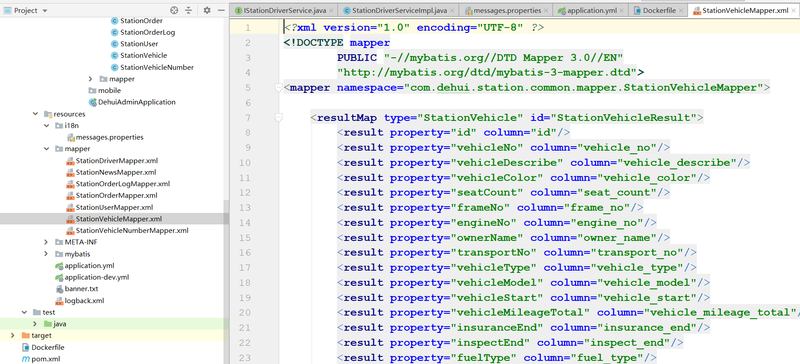
Task: Fold the mapper tag at line 5
Action: pos(278,88)
